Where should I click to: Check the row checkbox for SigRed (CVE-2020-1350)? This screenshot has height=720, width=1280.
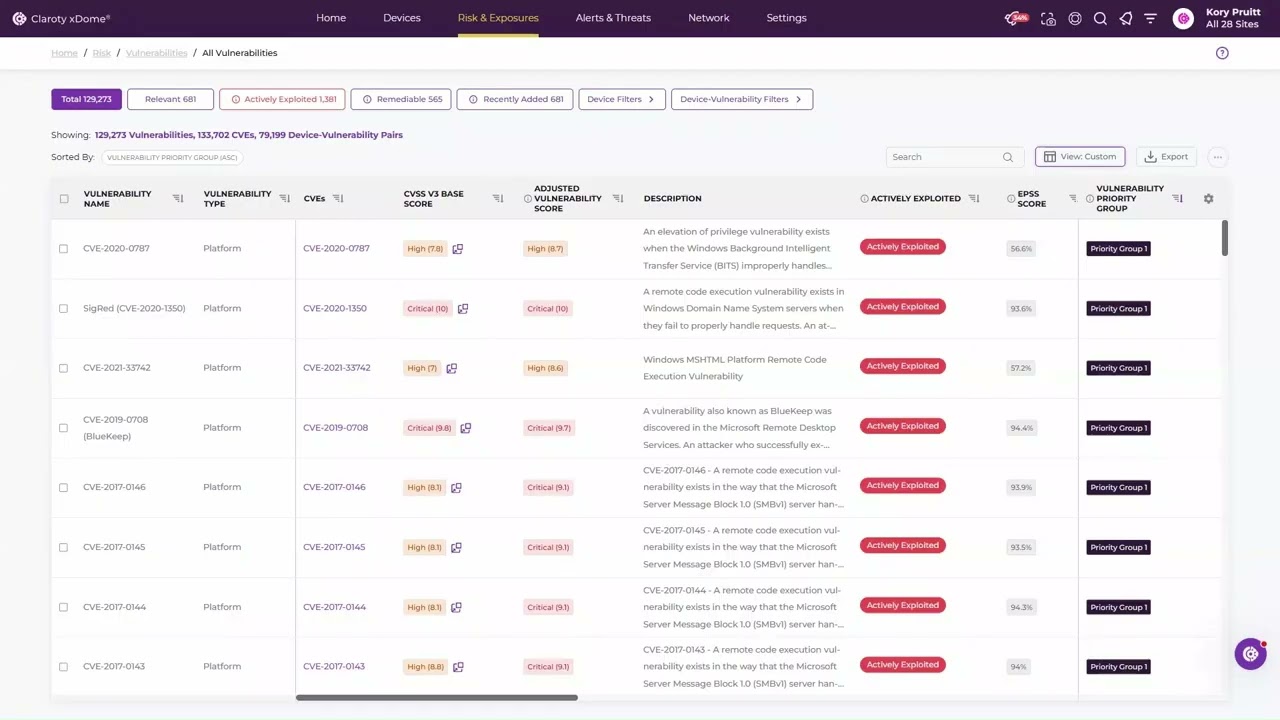point(63,308)
